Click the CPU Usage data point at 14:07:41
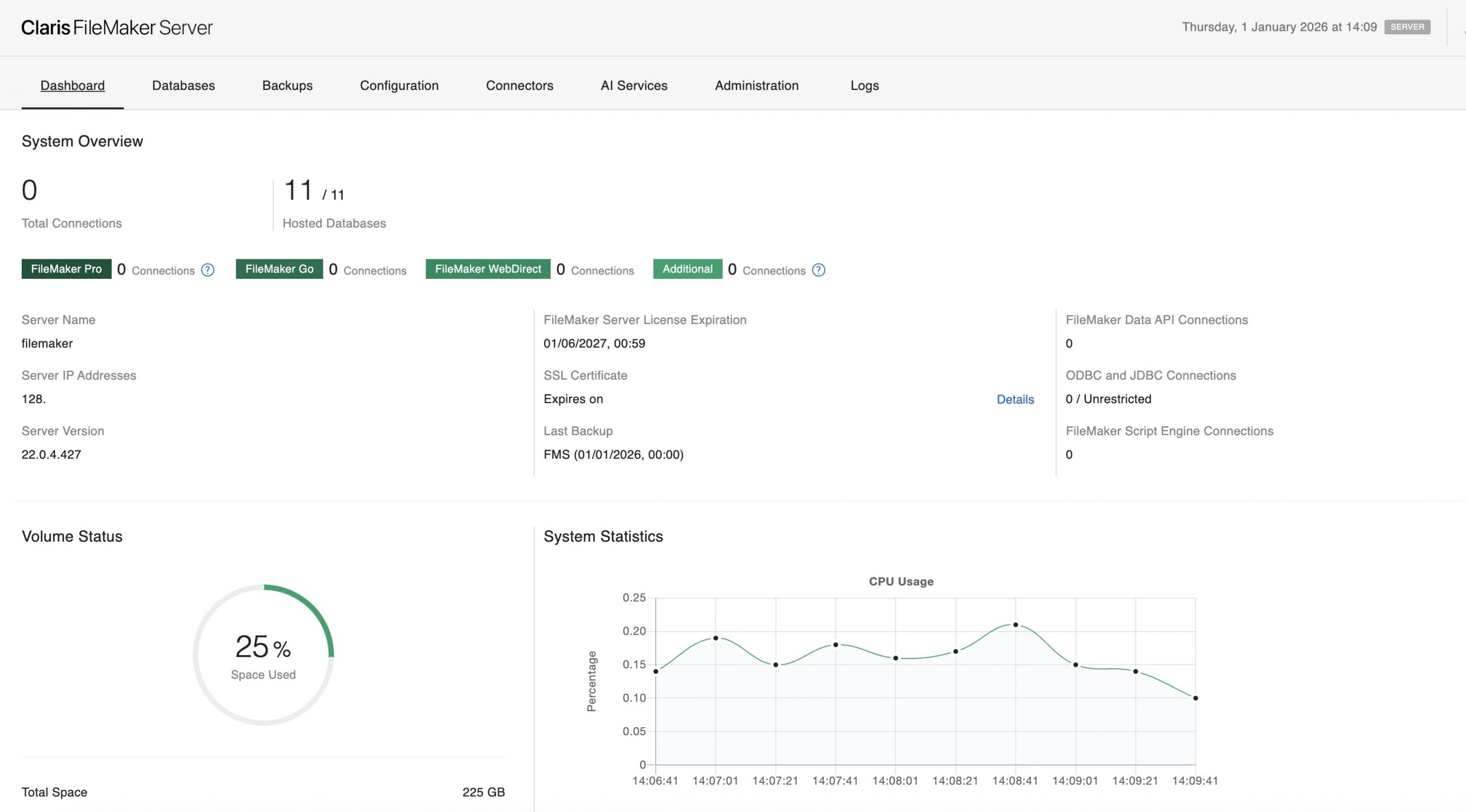Screen dimensions: 1466x812 (836, 645)
